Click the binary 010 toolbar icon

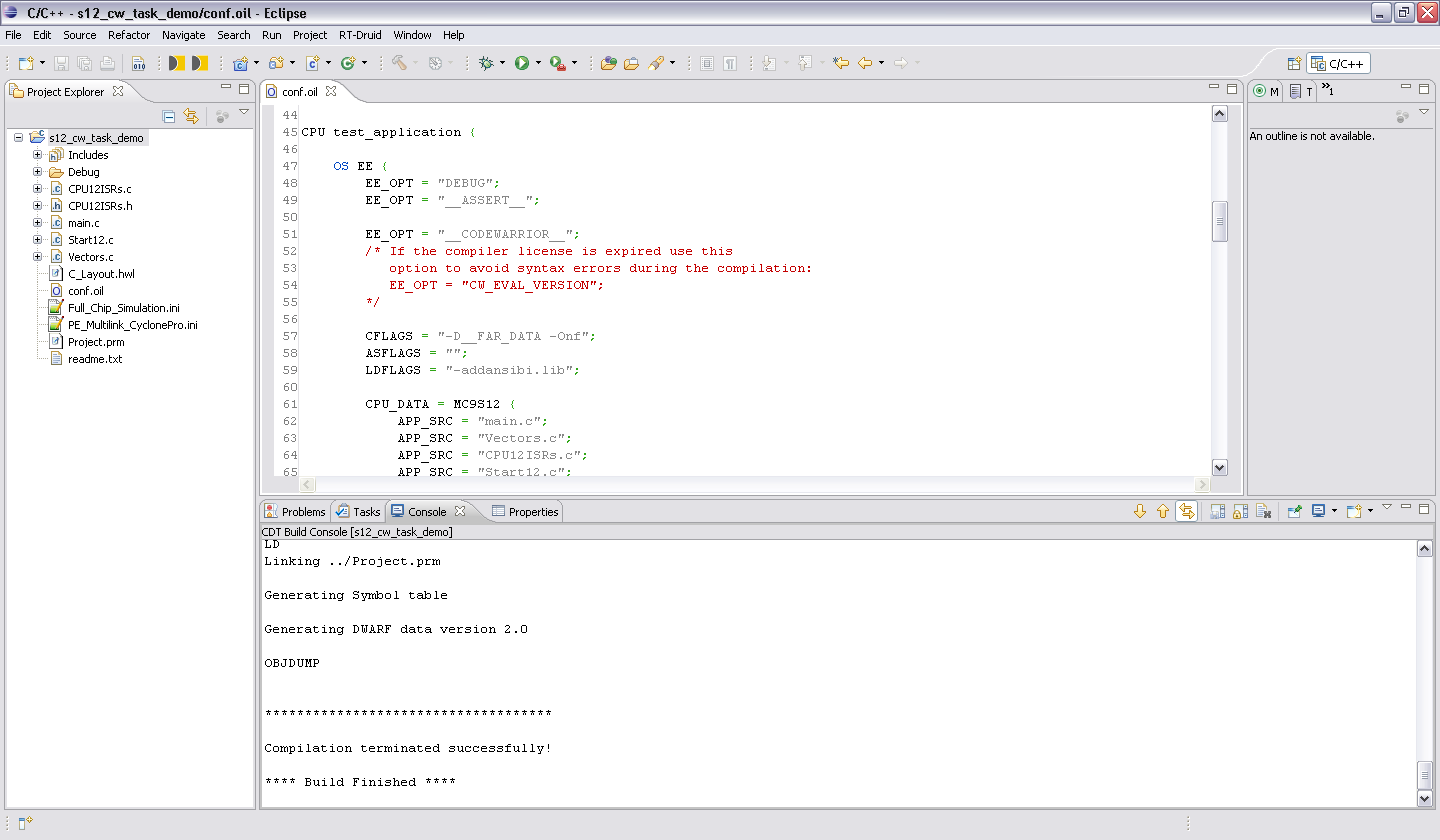(x=139, y=63)
